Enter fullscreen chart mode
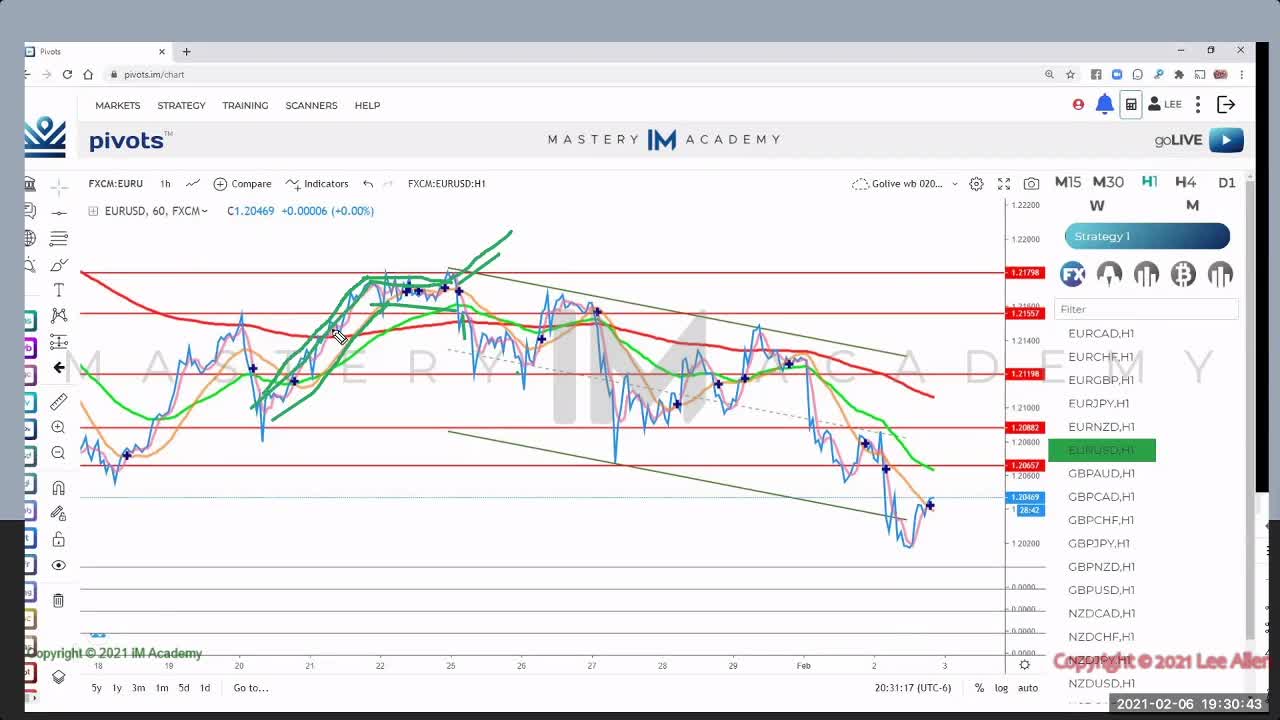Viewport: 1280px width, 720px height. point(1004,184)
